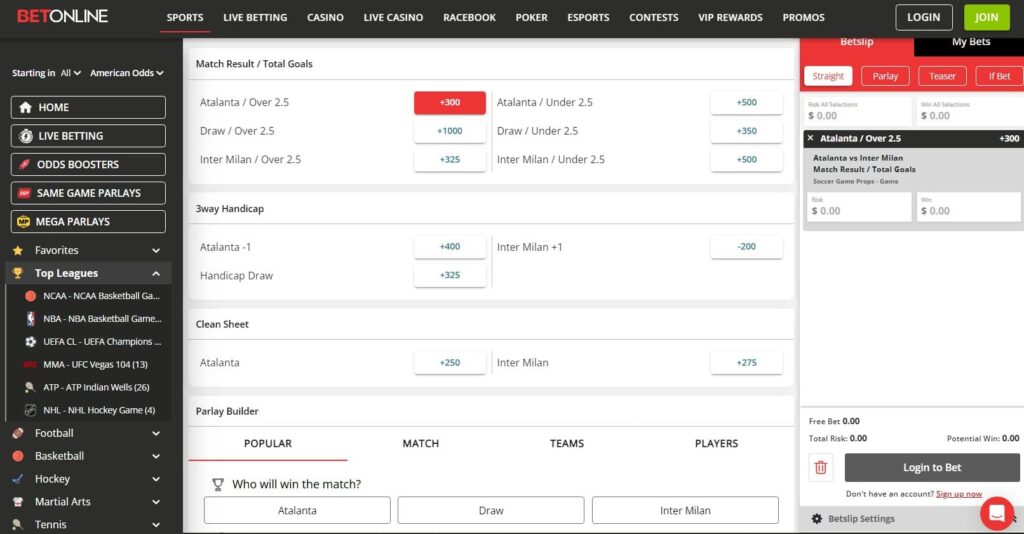Collapse the Top Leagues section

[x=156, y=273]
